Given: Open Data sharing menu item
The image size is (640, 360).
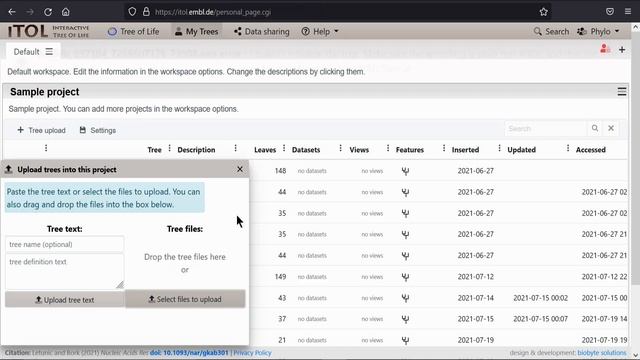Looking at the screenshot, I should pos(262,31).
